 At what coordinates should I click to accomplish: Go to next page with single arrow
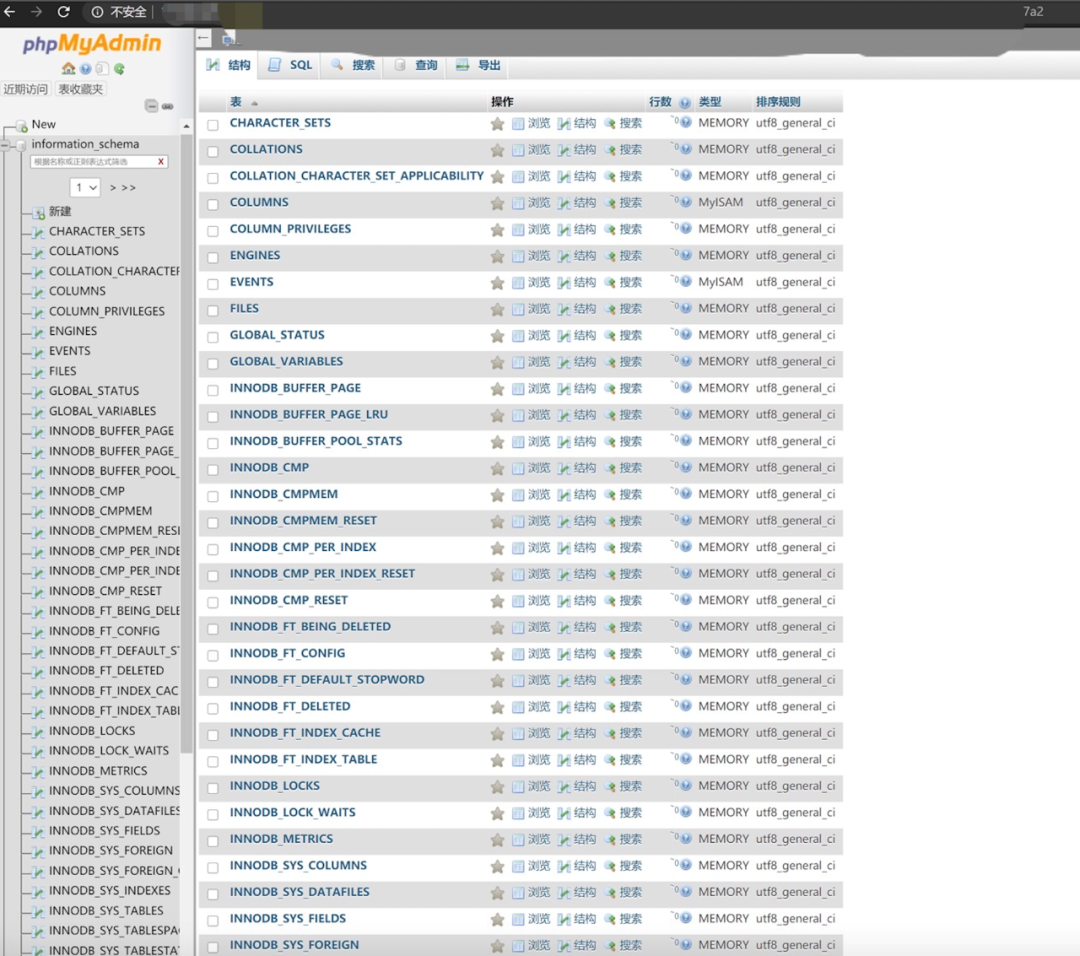pos(113,187)
